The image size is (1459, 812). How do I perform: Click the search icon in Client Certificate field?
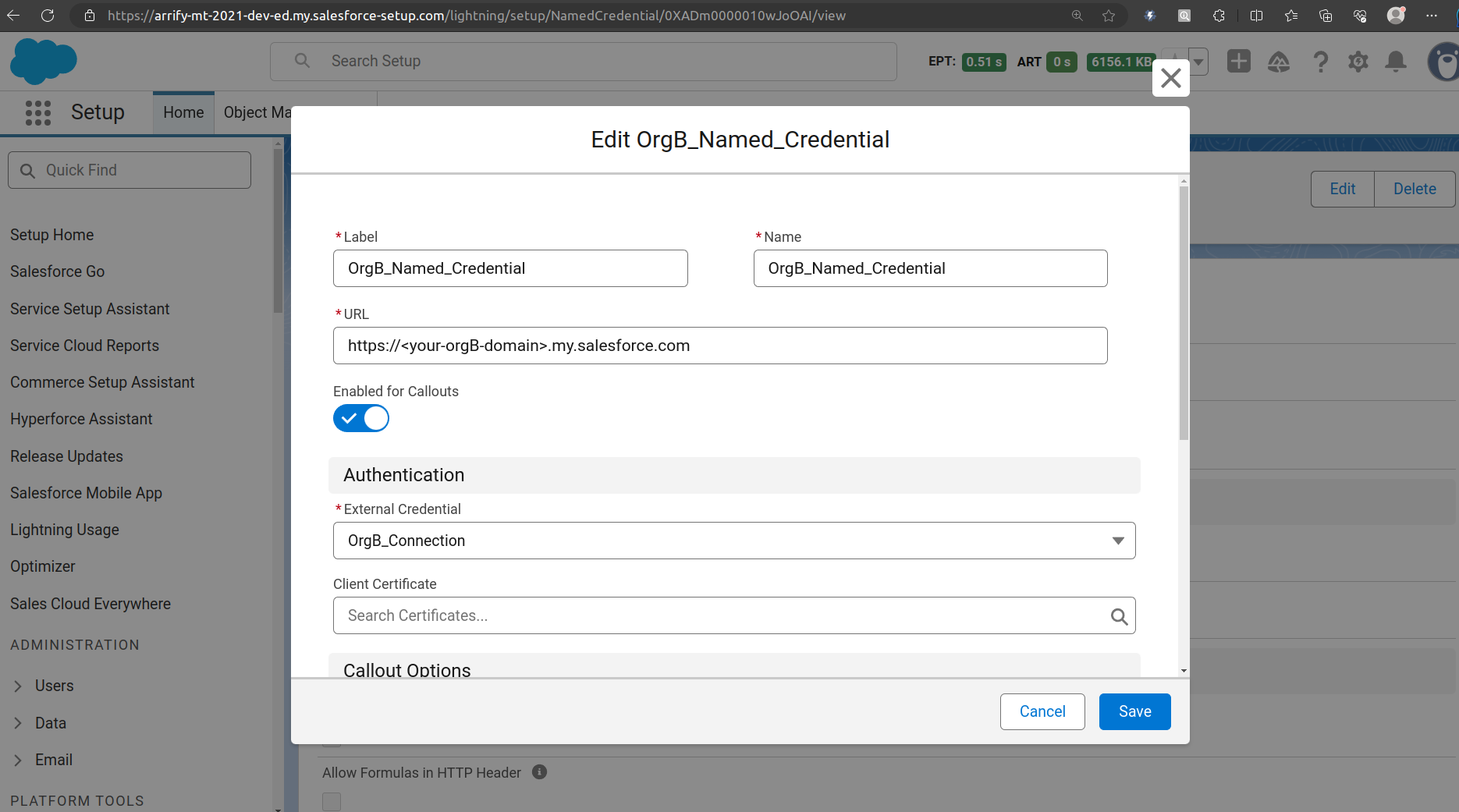pyautogui.click(x=1119, y=616)
